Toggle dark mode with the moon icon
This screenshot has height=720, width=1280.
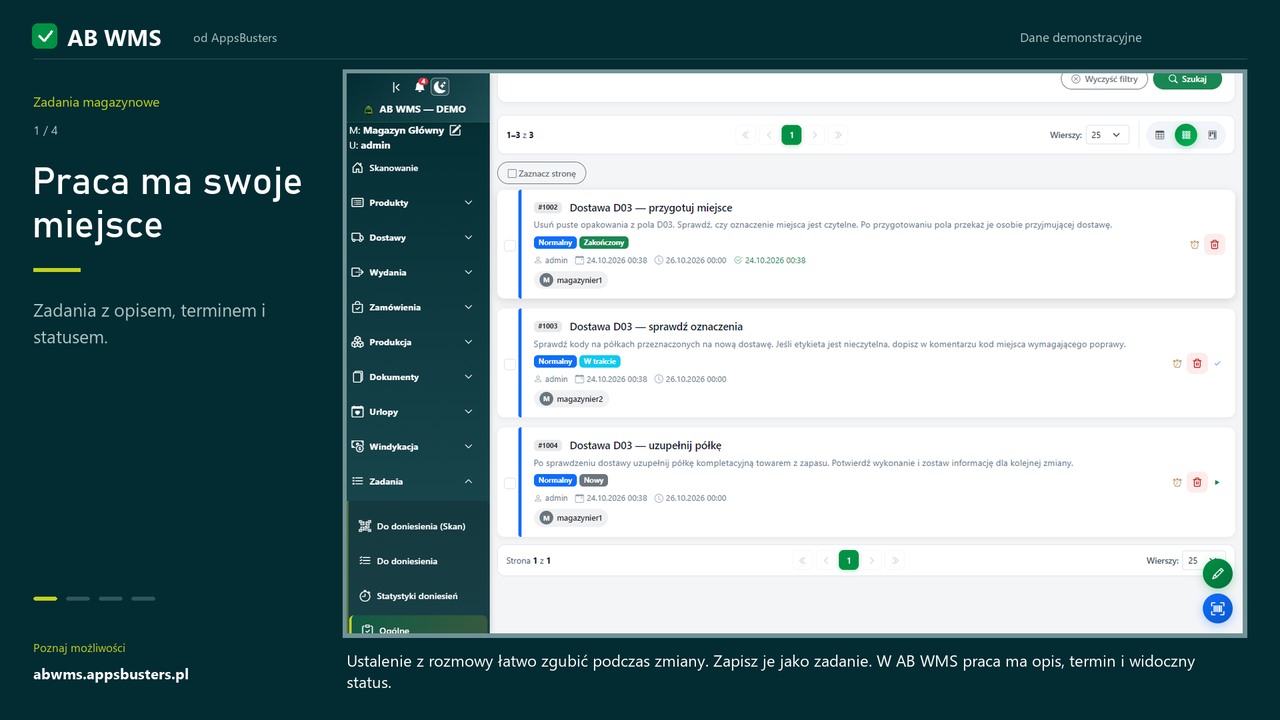click(x=440, y=87)
